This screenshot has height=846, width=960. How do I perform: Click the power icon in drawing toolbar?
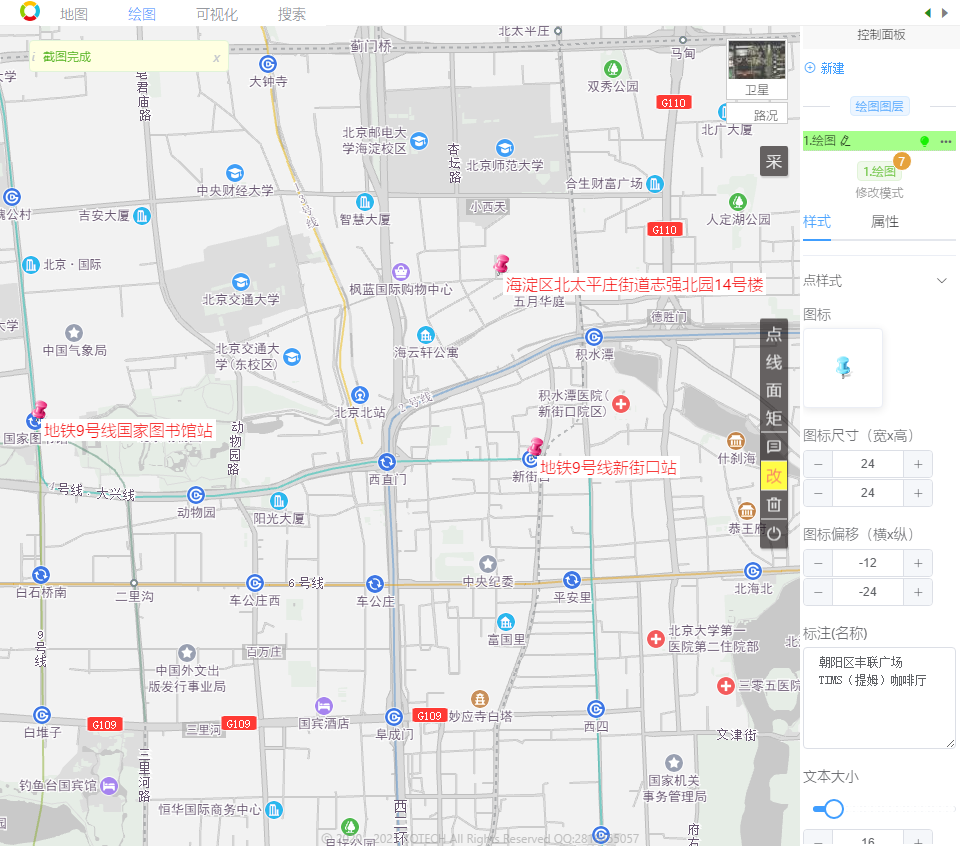coord(774,534)
